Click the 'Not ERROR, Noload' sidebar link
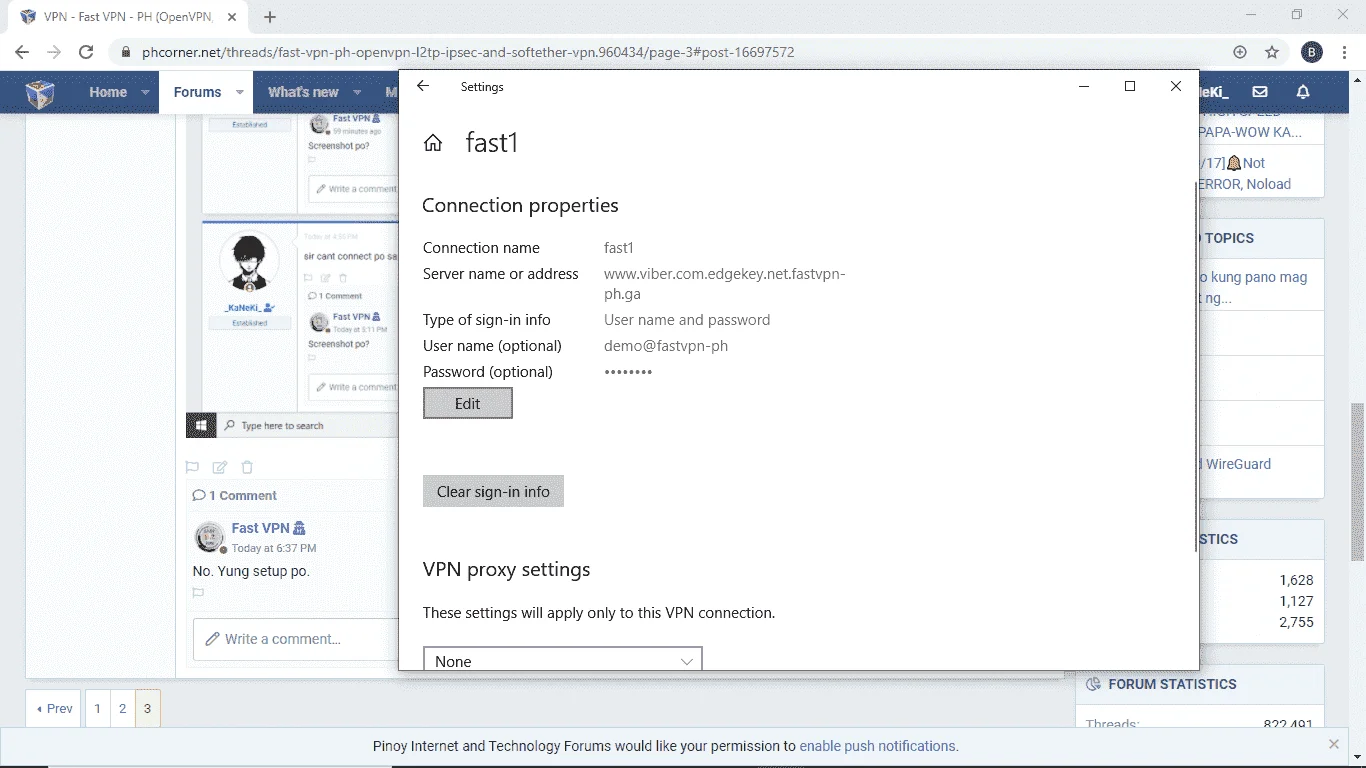The height and width of the screenshot is (768, 1366). tap(1243, 173)
